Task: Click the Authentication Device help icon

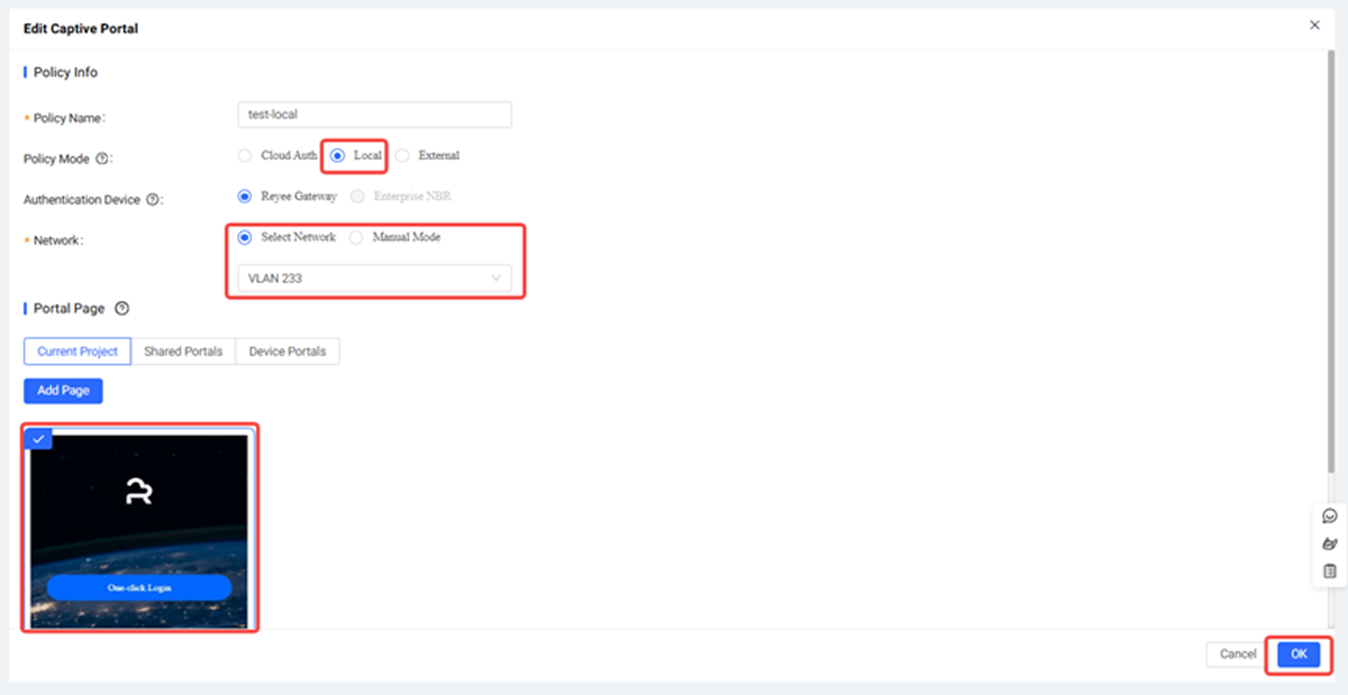Action: pyautogui.click(x=153, y=200)
